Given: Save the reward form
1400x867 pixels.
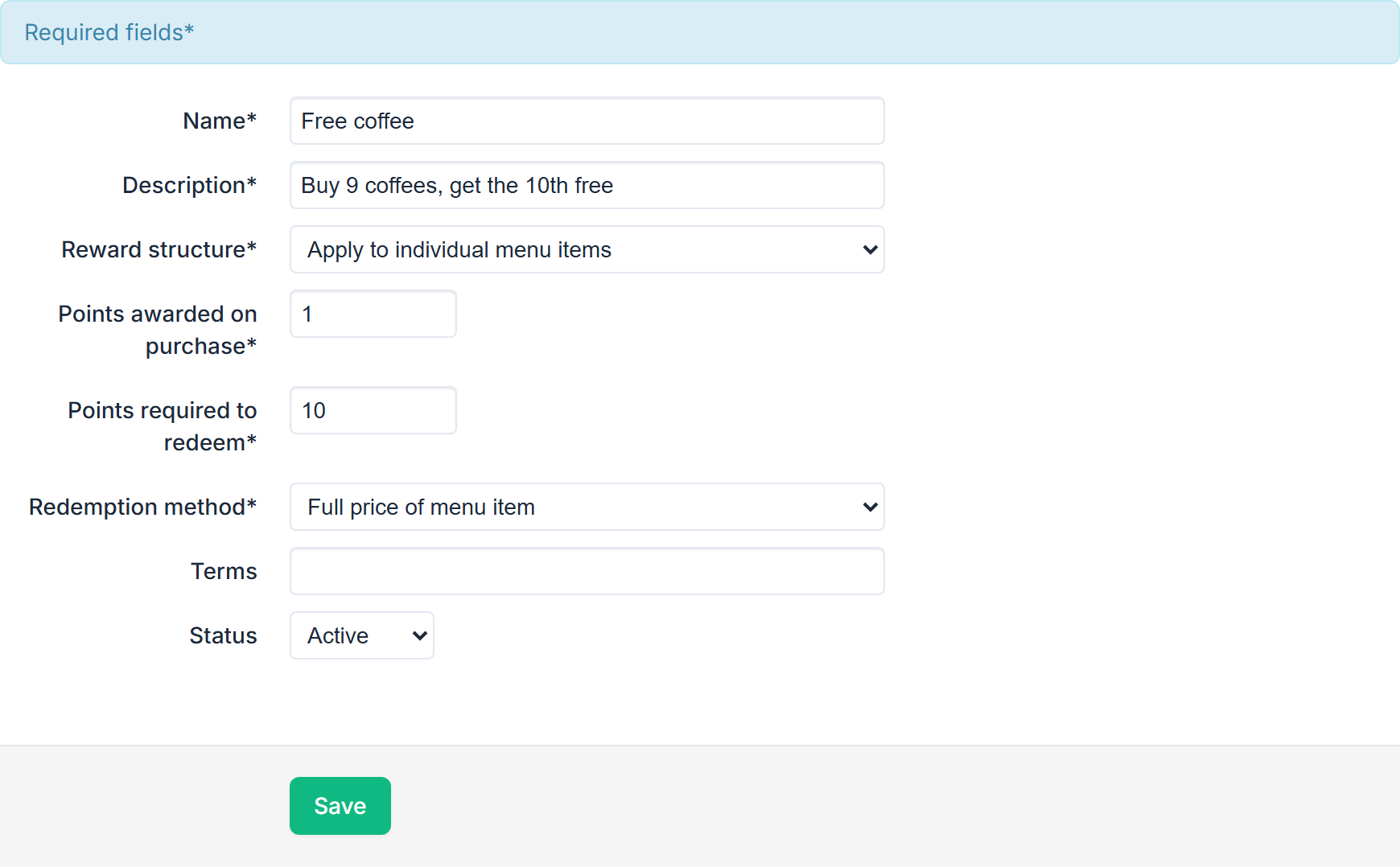Looking at the screenshot, I should pos(340,806).
